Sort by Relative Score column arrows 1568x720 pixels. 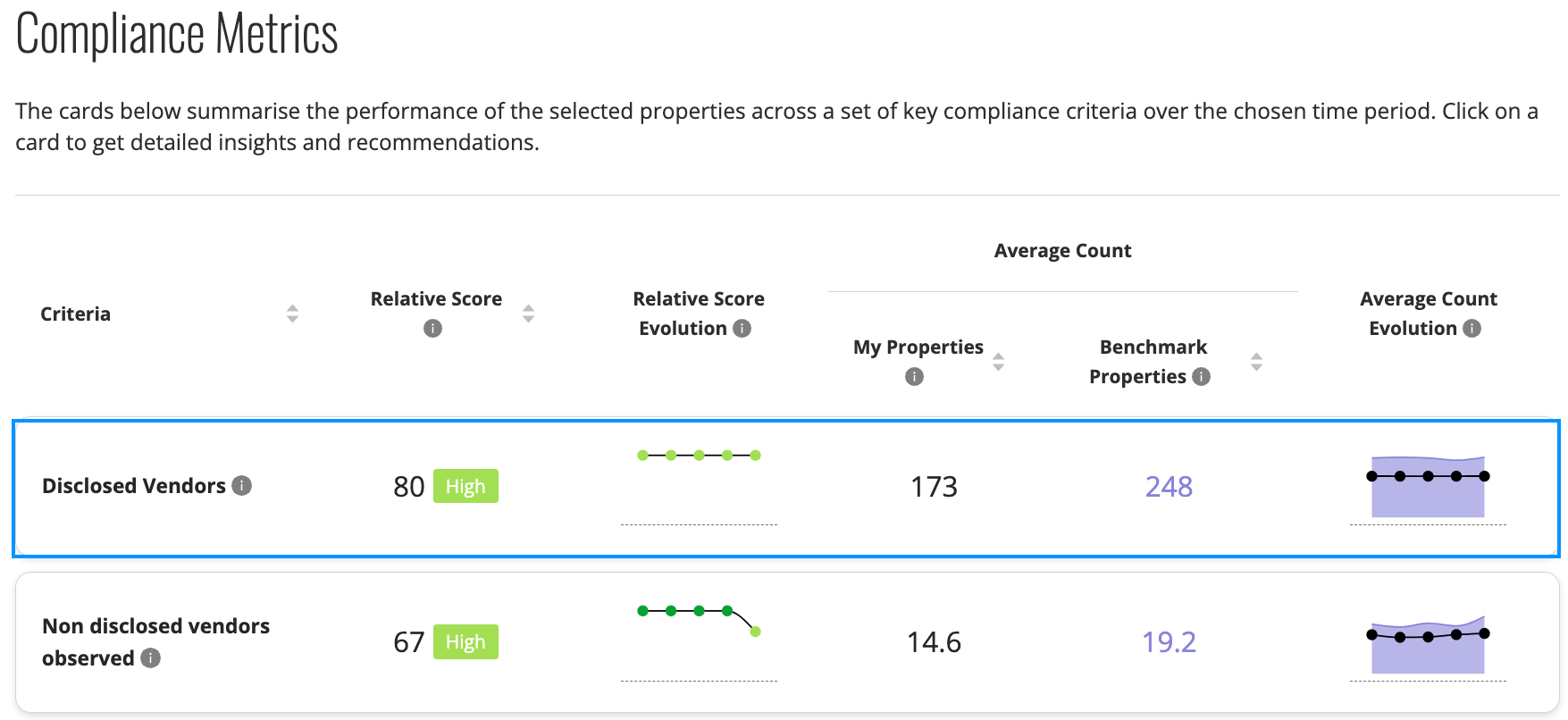[x=528, y=314]
